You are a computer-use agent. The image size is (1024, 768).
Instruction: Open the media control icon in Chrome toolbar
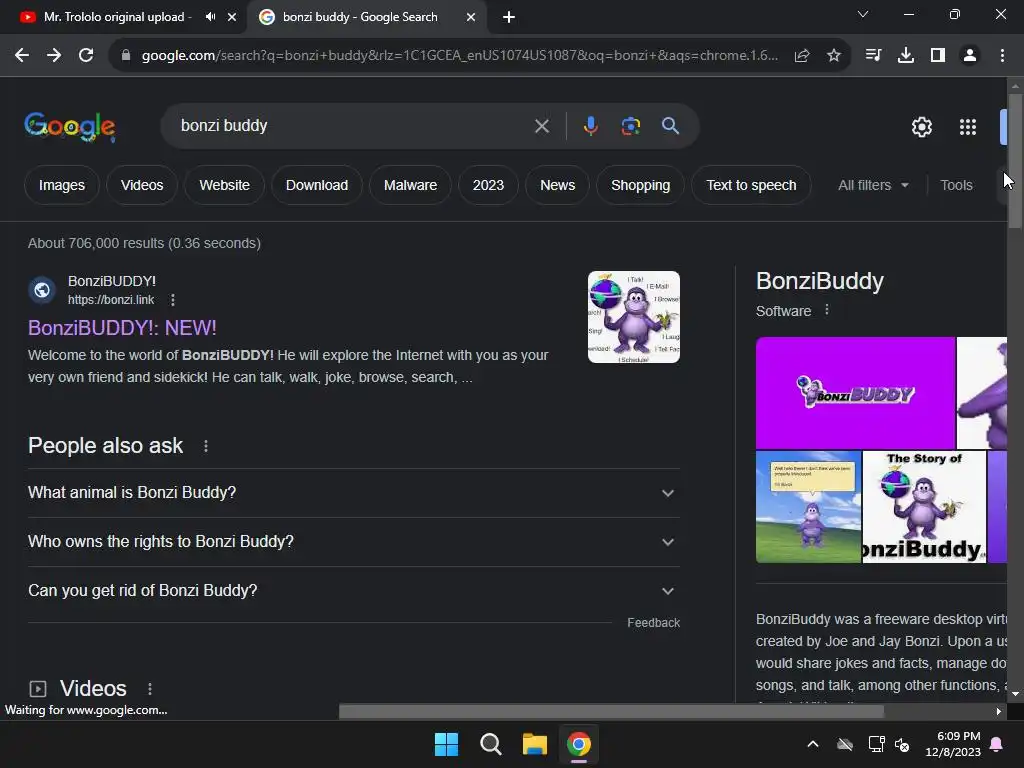873,56
